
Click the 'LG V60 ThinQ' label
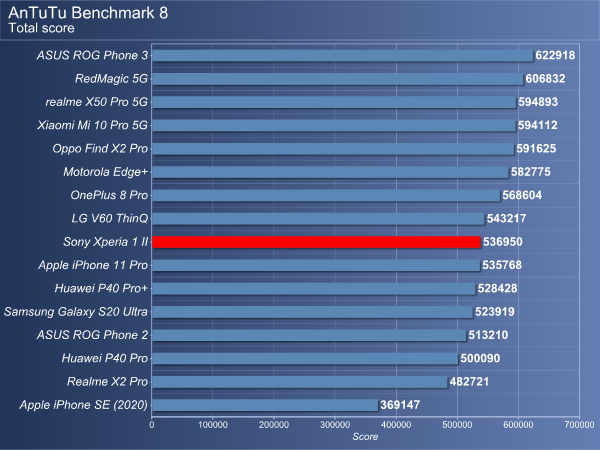pos(109,218)
